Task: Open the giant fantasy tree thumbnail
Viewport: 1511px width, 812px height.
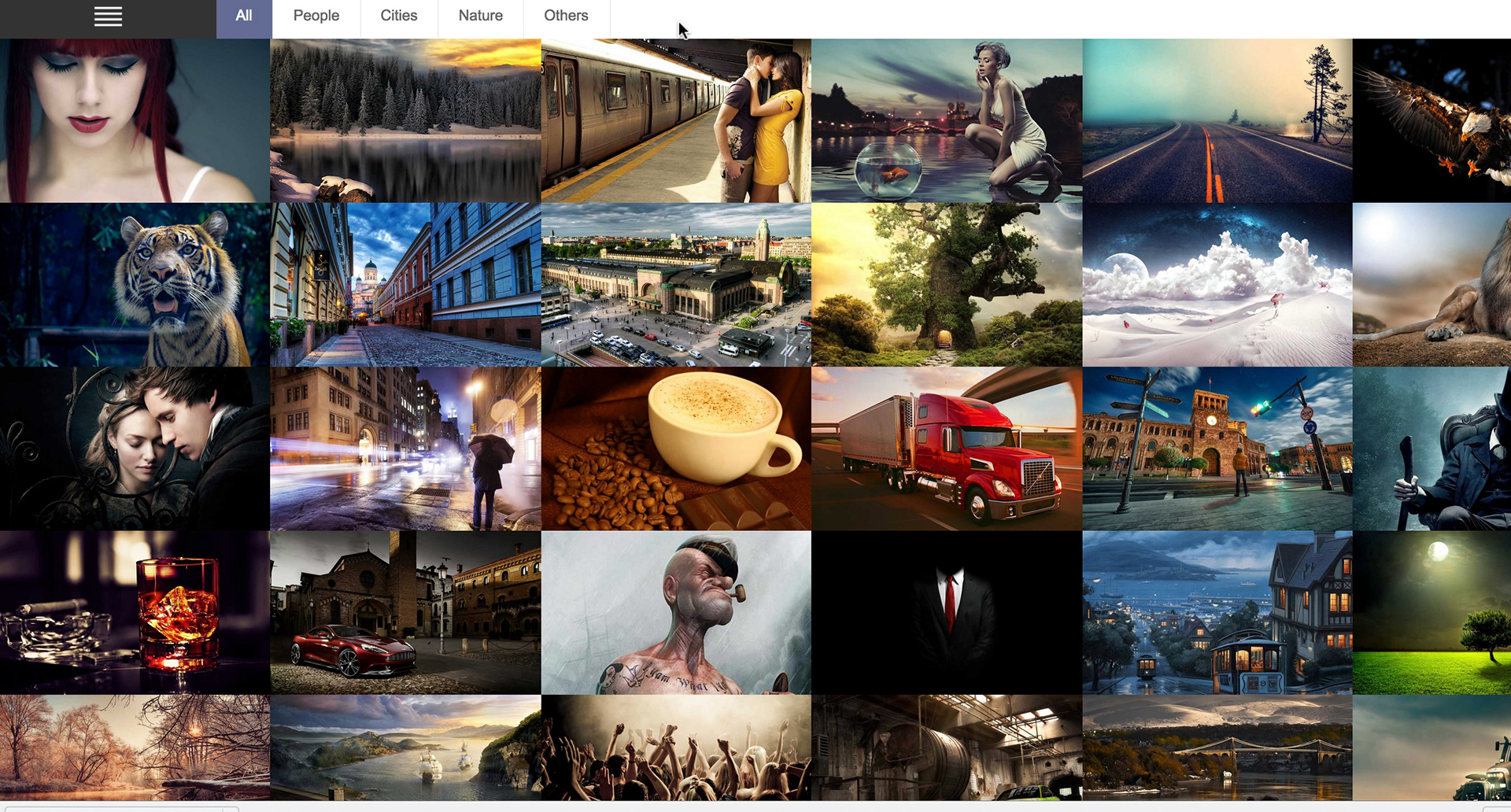Action: [947, 285]
